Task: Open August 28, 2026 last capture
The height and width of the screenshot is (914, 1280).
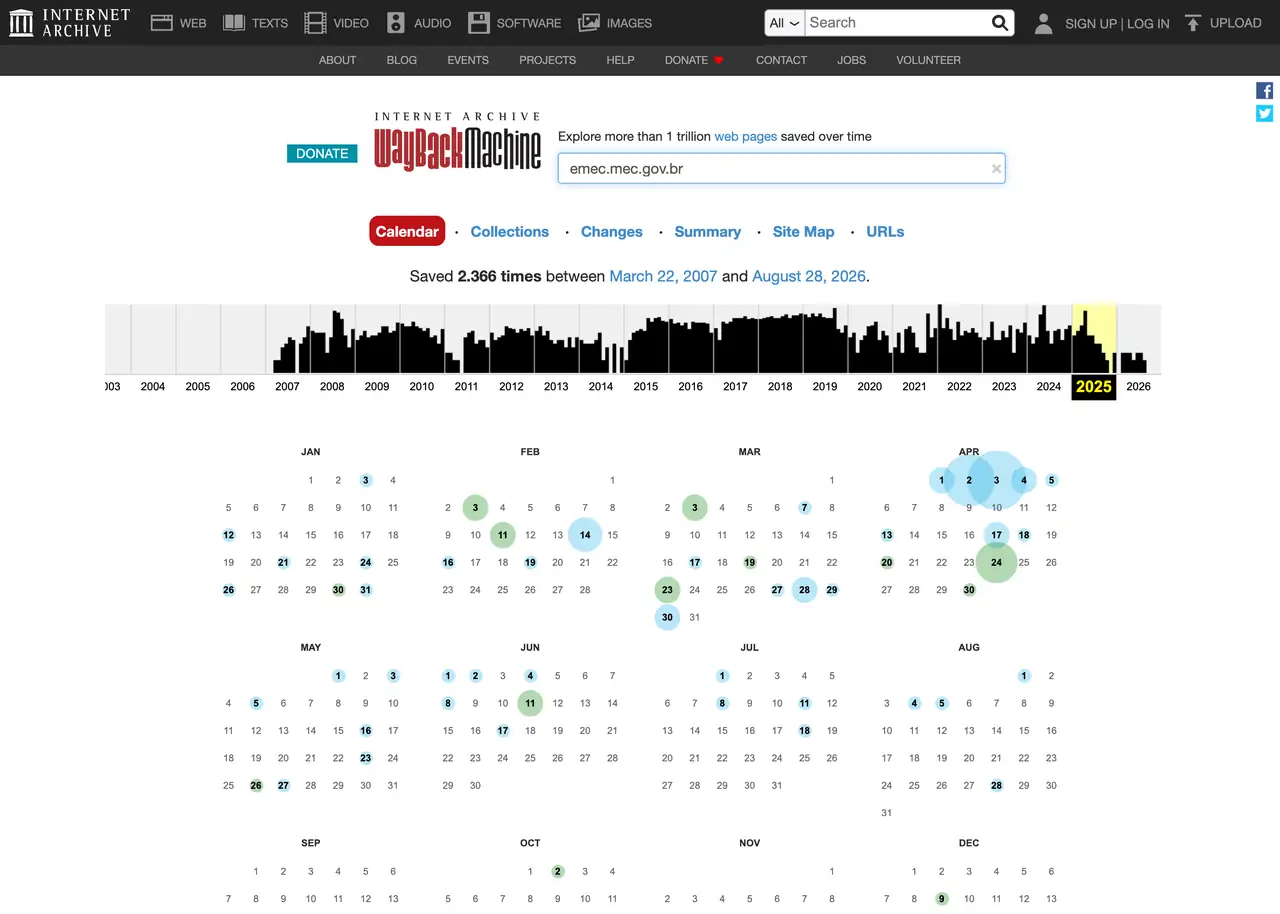Action: pos(809,276)
